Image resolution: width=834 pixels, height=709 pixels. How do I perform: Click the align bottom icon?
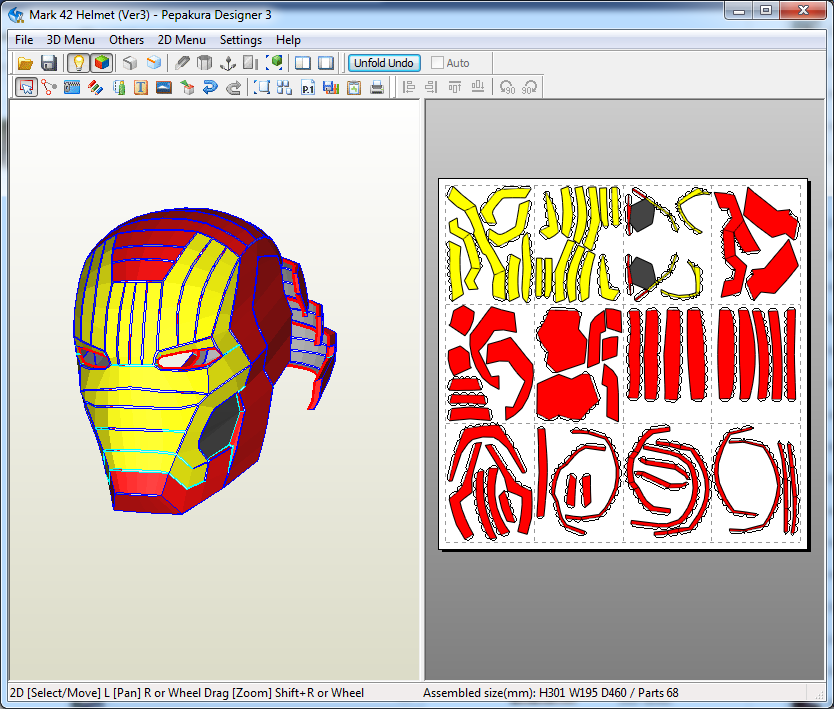tap(478, 87)
